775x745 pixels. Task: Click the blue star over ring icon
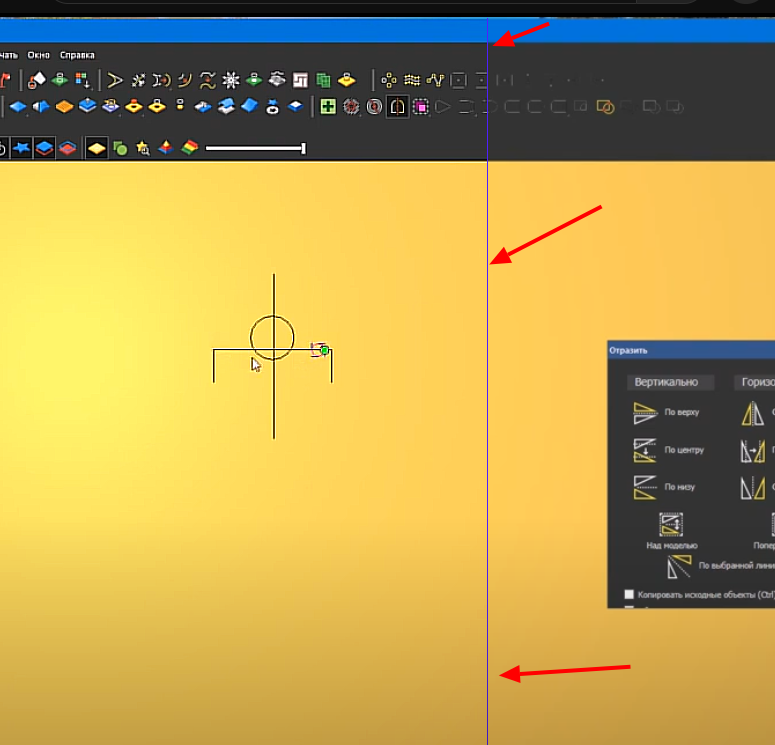tap(272, 106)
